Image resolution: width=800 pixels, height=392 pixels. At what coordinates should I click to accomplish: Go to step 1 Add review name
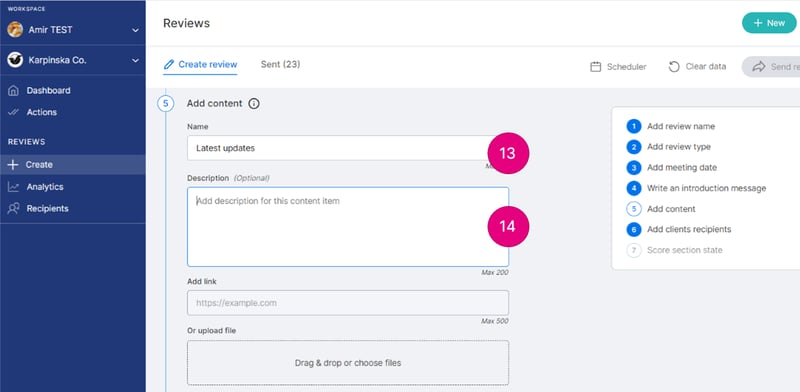tap(670, 126)
